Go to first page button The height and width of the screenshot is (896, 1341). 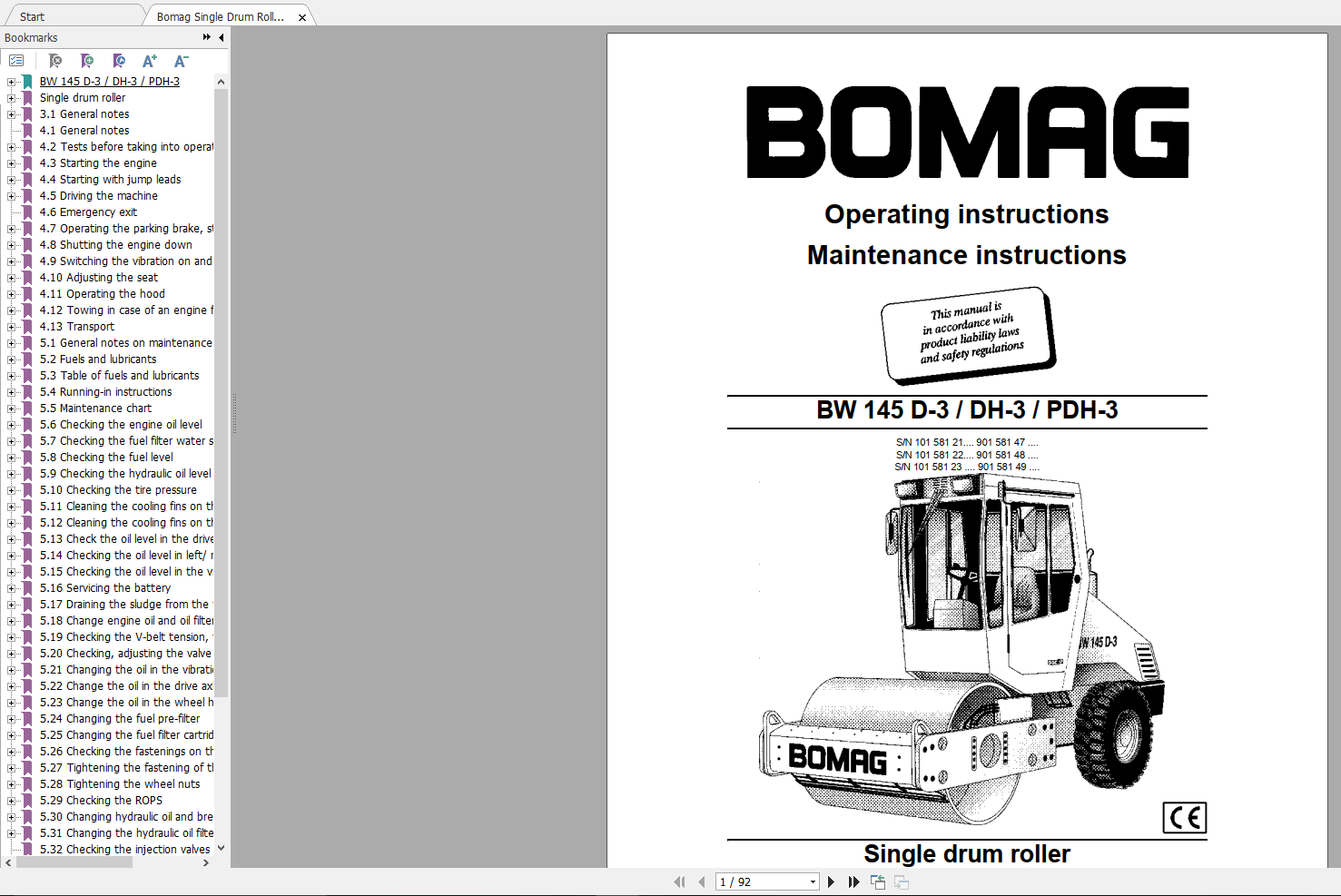pyautogui.click(x=679, y=881)
